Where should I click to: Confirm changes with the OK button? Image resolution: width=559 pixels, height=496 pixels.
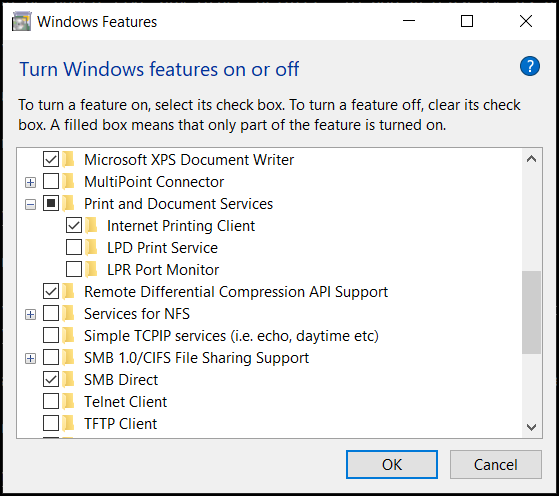point(392,464)
